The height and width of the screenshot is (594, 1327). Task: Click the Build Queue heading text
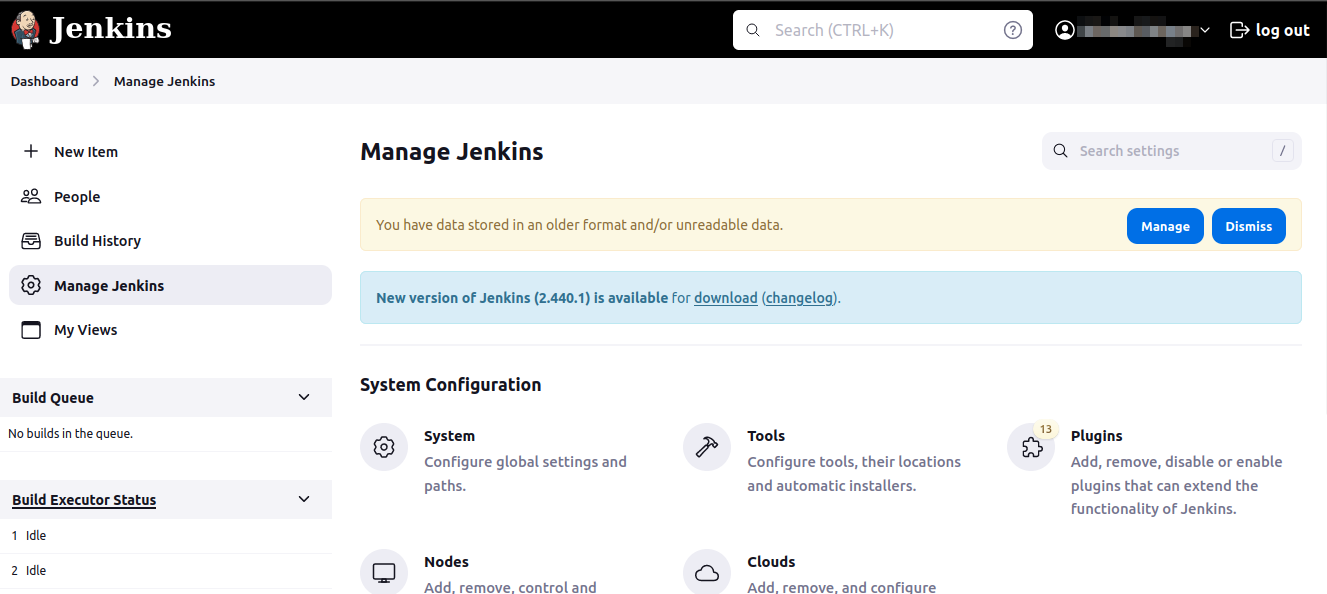pos(53,398)
